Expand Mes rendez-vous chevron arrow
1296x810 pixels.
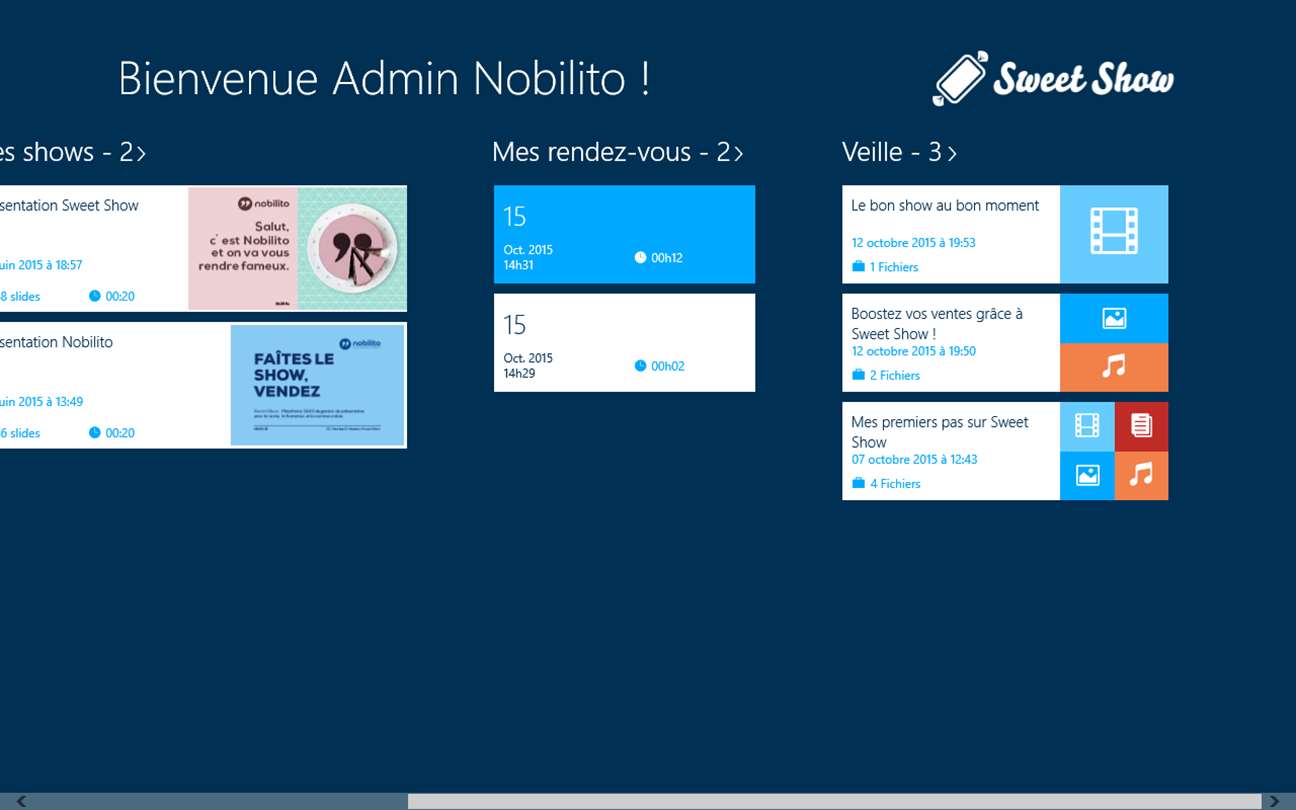coord(738,153)
